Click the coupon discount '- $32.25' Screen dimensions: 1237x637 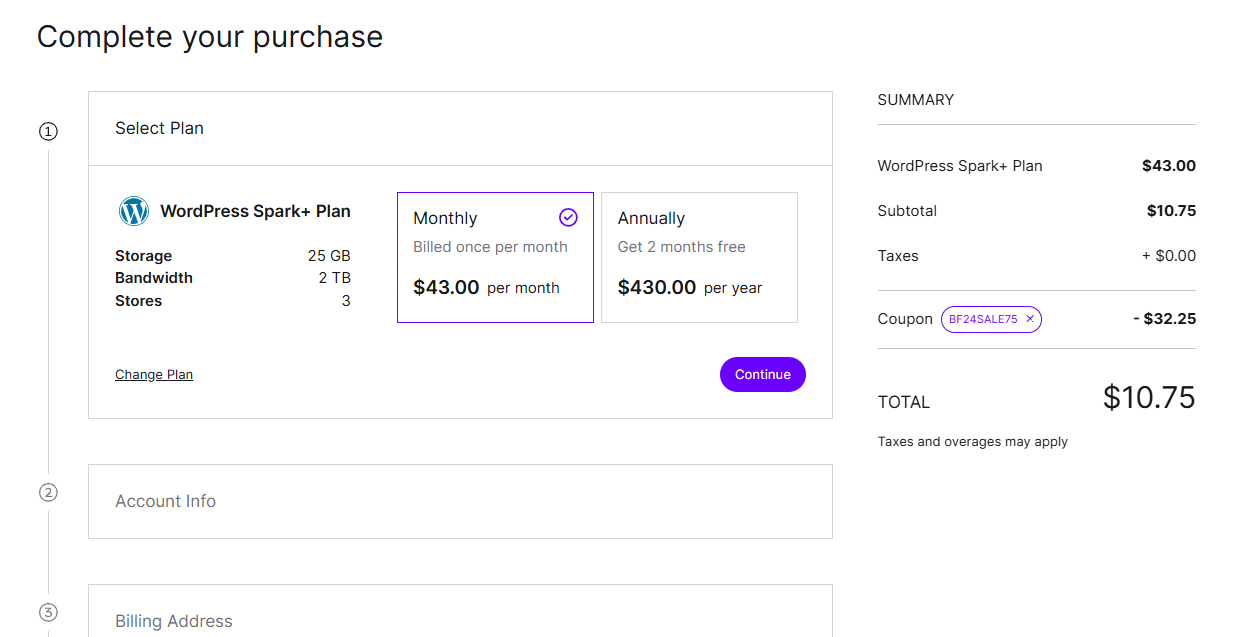pos(1165,319)
